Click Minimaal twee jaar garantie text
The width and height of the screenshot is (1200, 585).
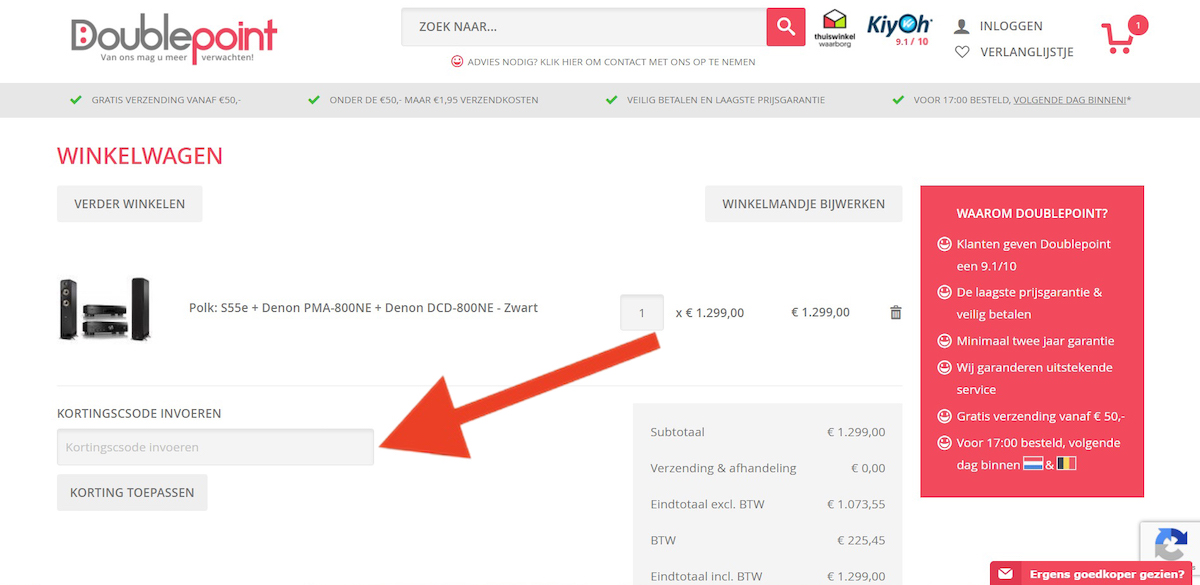(x=1035, y=341)
